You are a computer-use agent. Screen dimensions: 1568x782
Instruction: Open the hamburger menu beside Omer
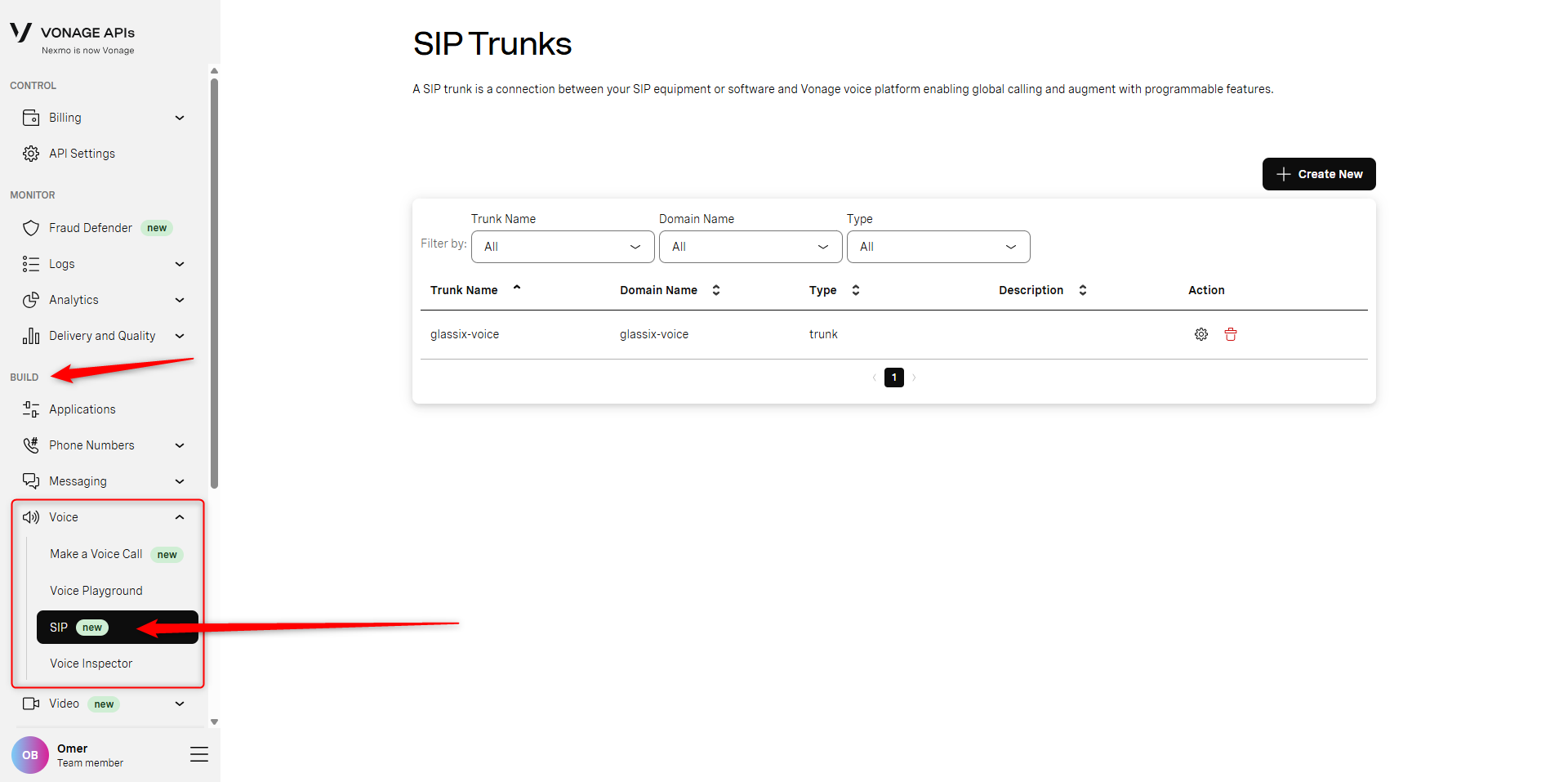click(x=199, y=754)
